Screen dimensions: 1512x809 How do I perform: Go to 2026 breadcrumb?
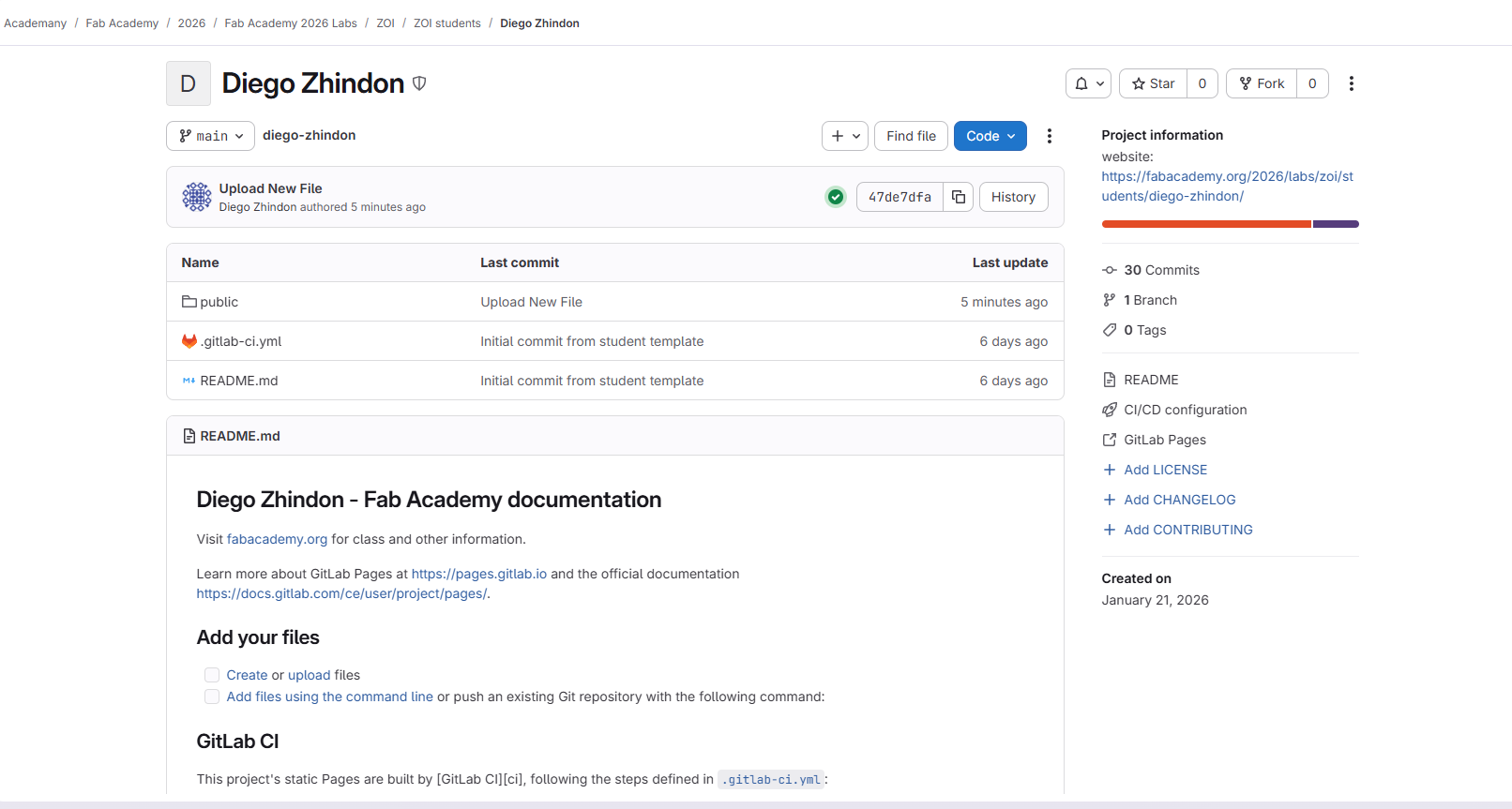[x=191, y=23]
